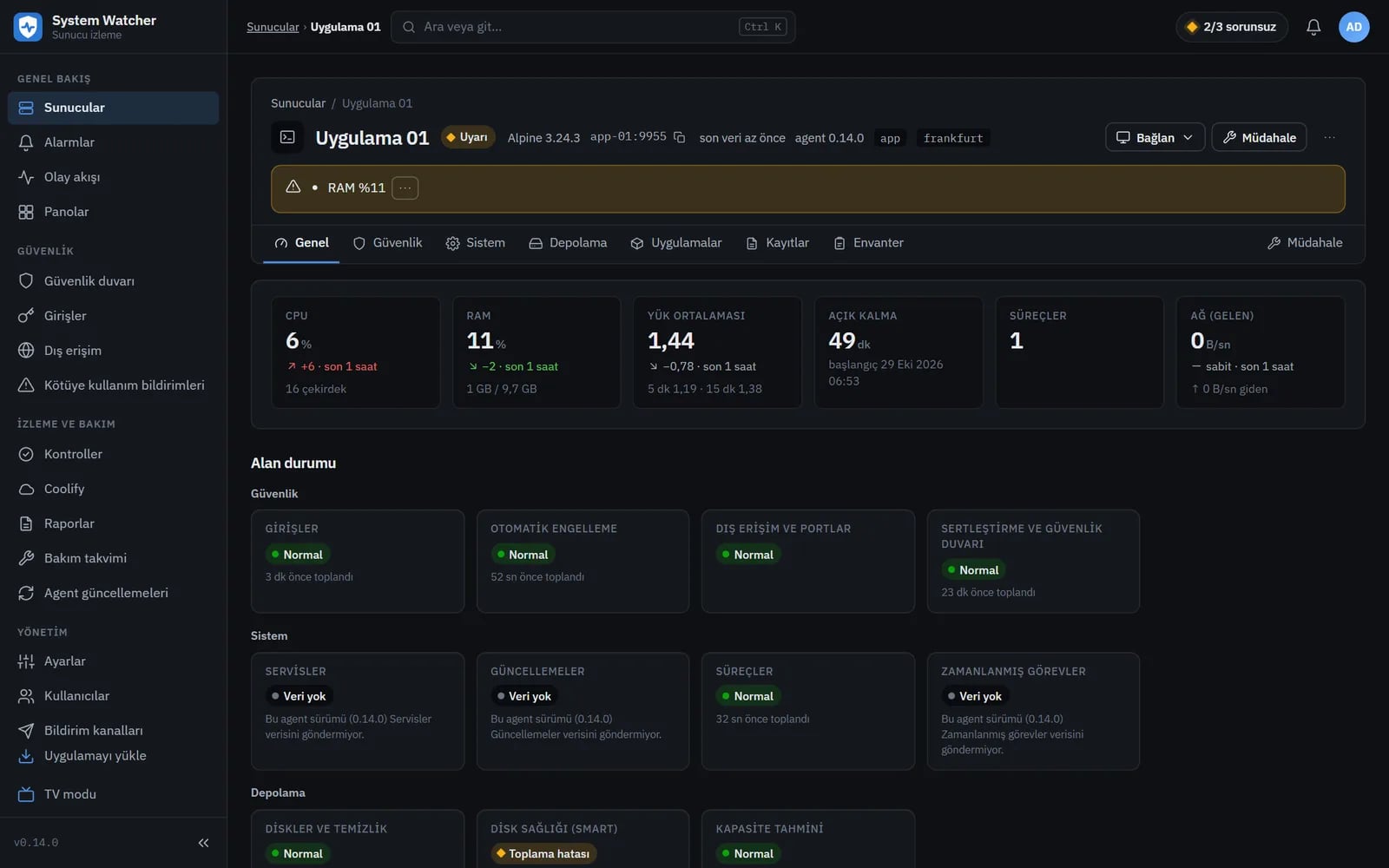Image resolution: width=1389 pixels, height=868 pixels.
Task: Open Güvenlik duvarı sidebar item
Action: [113, 281]
